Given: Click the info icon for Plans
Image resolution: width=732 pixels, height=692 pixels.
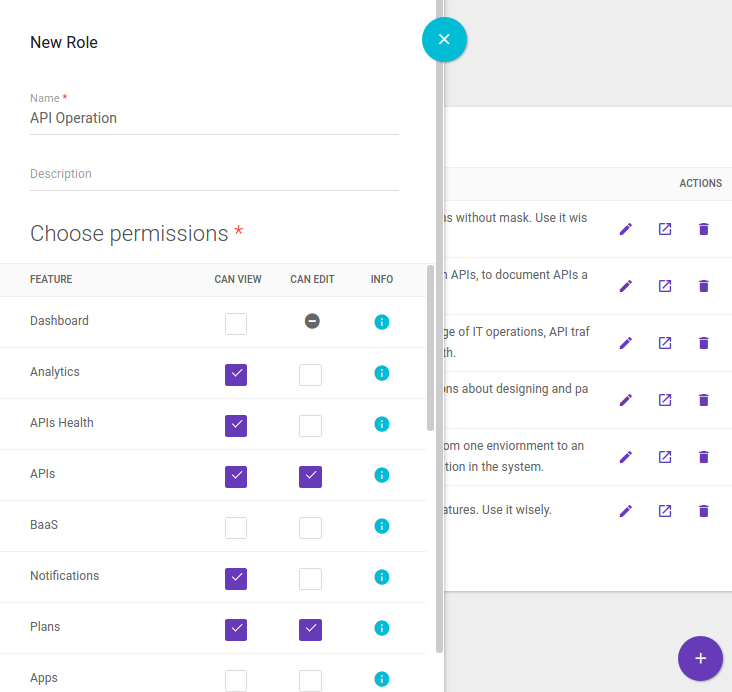Looking at the screenshot, I should coord(381,628).
